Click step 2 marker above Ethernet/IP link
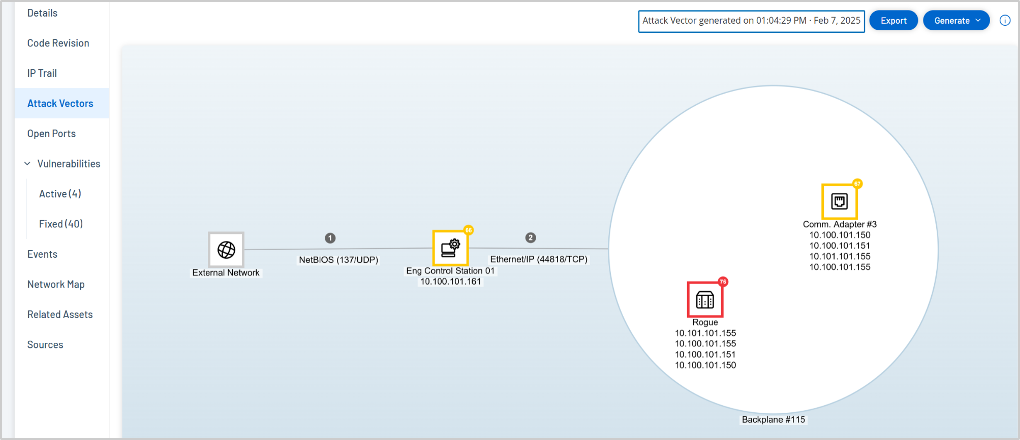This screenshot has width=1020, height=440. tap(531, 238)
